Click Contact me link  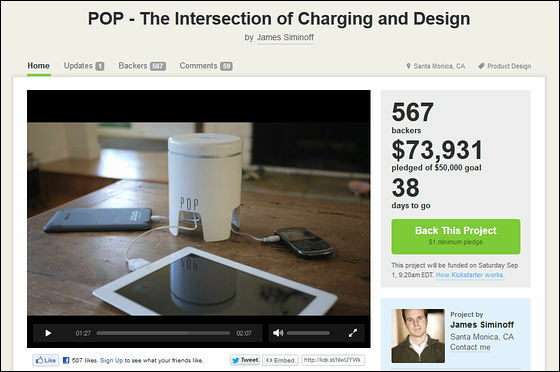coord(470,347)
